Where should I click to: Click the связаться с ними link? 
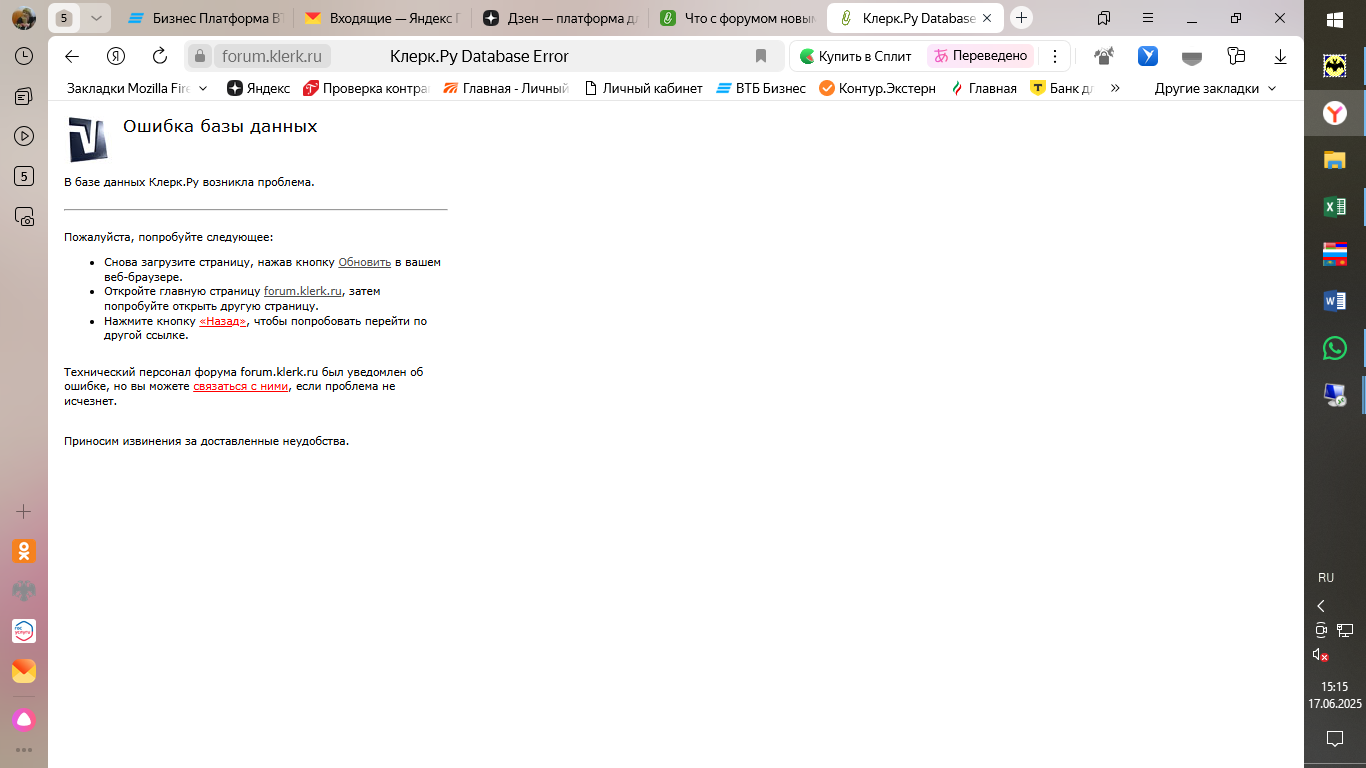click(x=241, y=386)
